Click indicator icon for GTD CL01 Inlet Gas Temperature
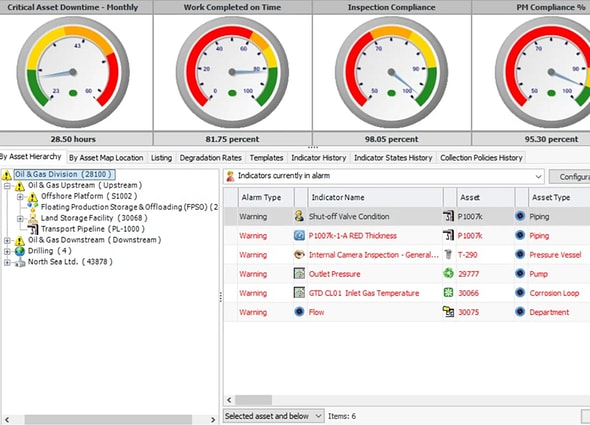The width and height of the screenshot is (590, 425). [x=299, y=292]
